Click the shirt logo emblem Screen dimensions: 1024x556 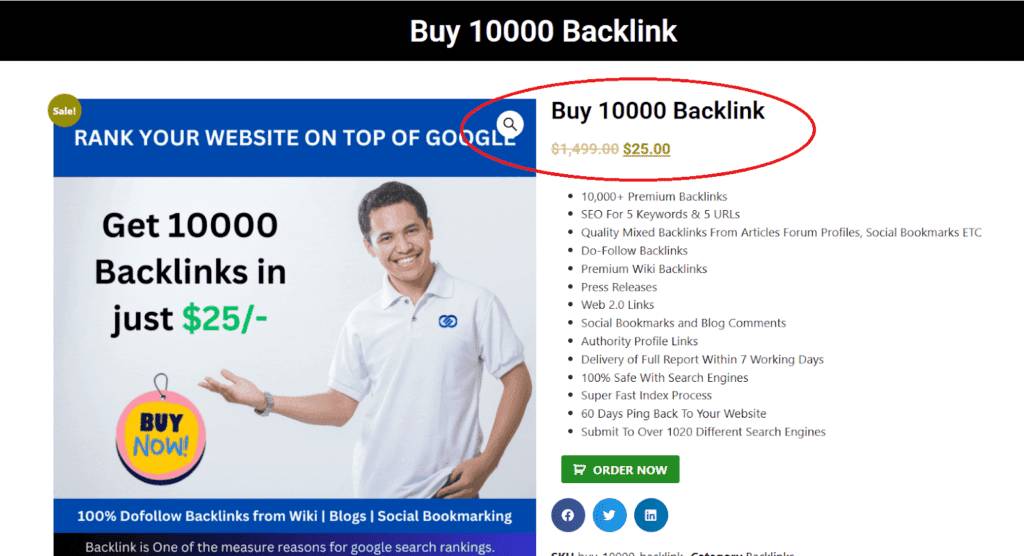pos(447,321)
